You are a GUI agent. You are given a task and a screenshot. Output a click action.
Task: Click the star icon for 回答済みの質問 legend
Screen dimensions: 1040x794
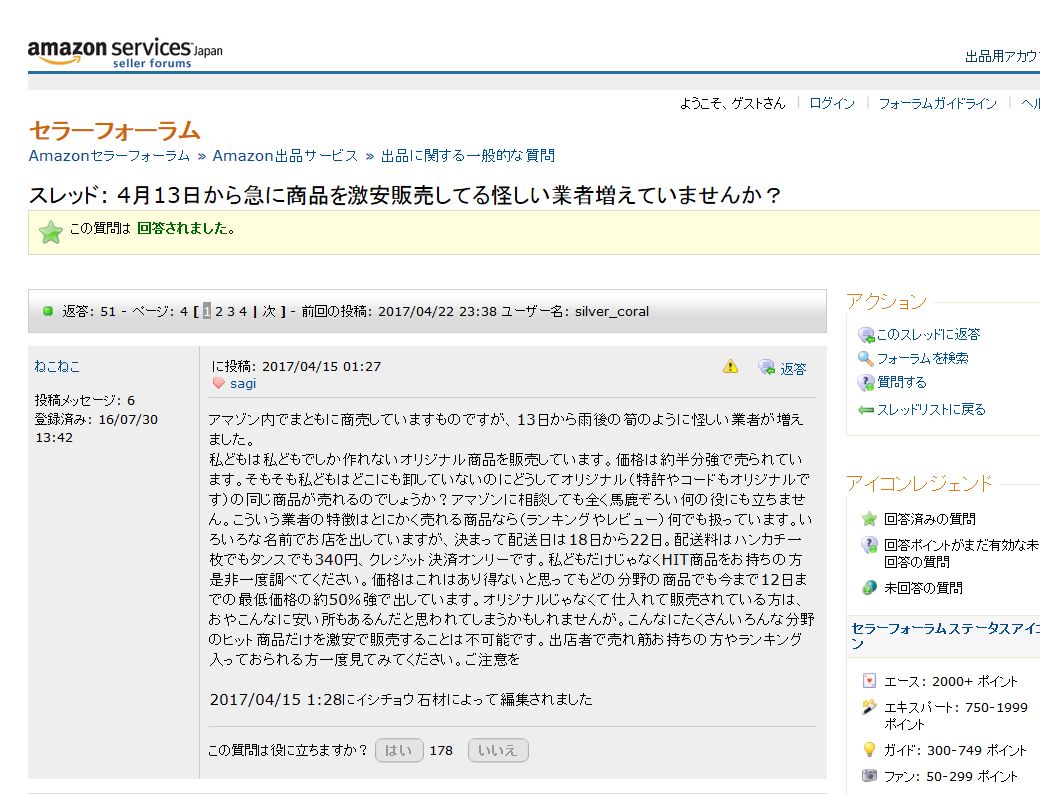click(x=869, y=519)
